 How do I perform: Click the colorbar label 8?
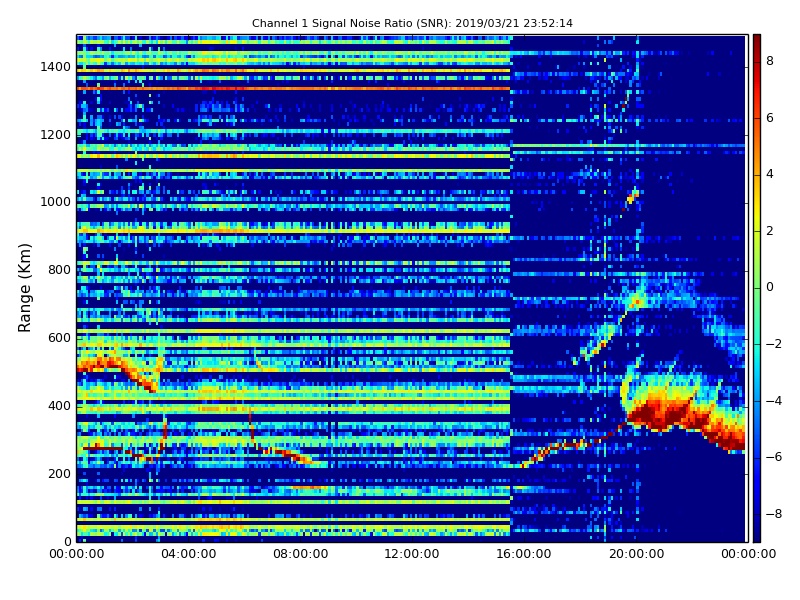point(770,61)
